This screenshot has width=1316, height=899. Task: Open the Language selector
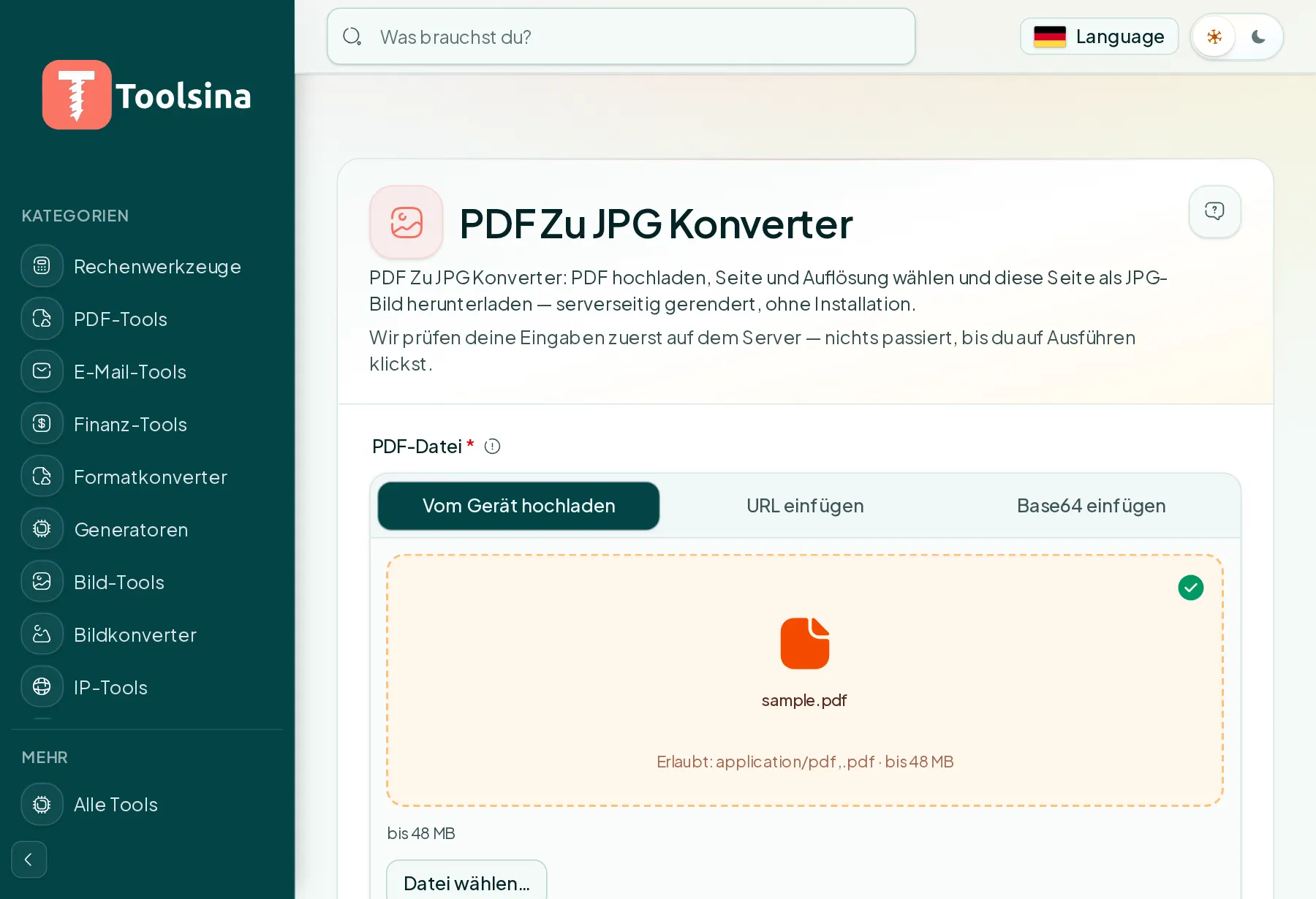click(1099, 37)
